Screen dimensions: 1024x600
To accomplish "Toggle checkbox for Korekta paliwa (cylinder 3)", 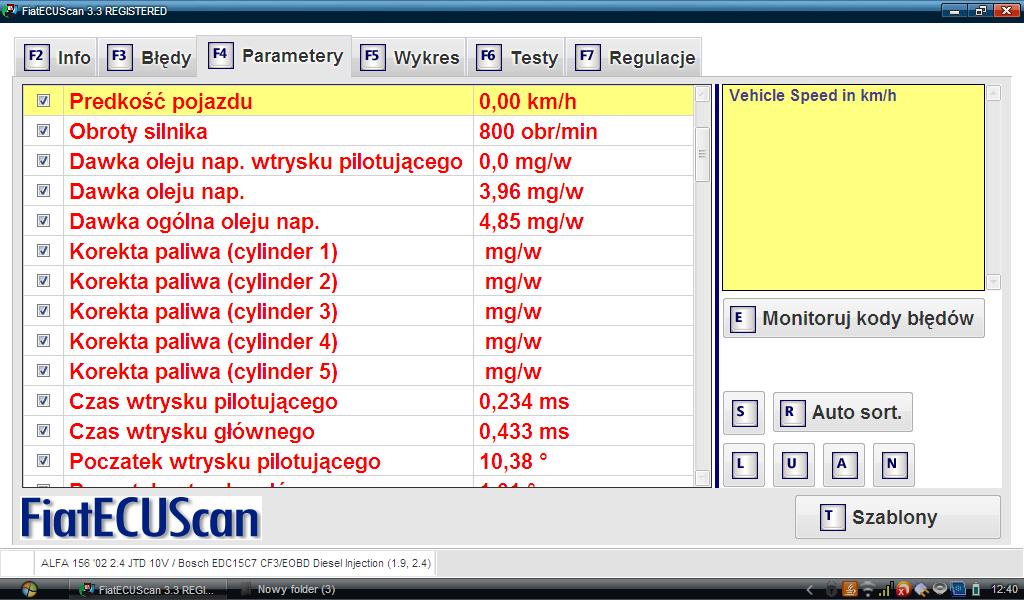I will click(x=43, y=311).
